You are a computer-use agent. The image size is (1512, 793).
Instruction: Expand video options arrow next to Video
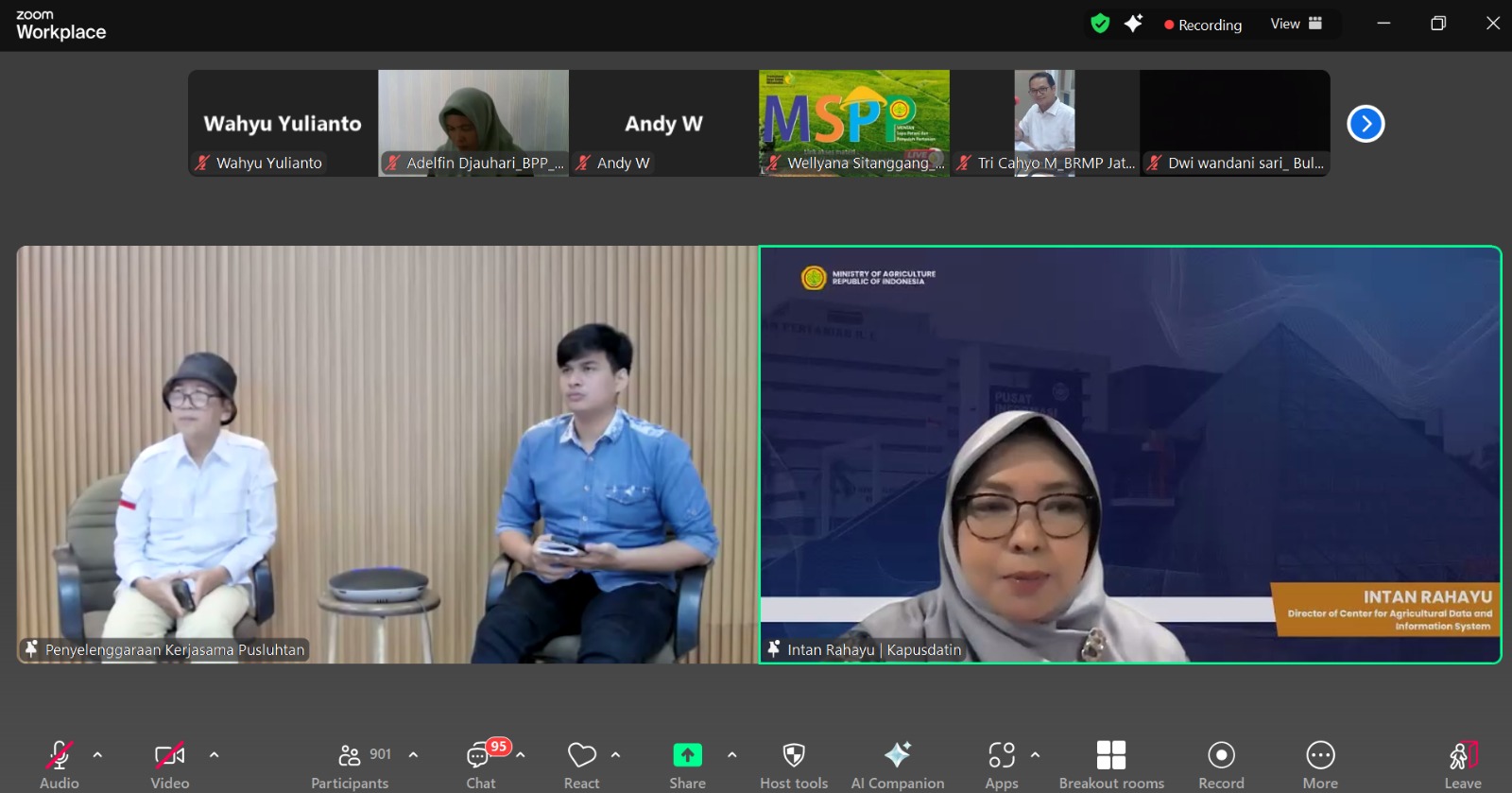coord(215,755)
